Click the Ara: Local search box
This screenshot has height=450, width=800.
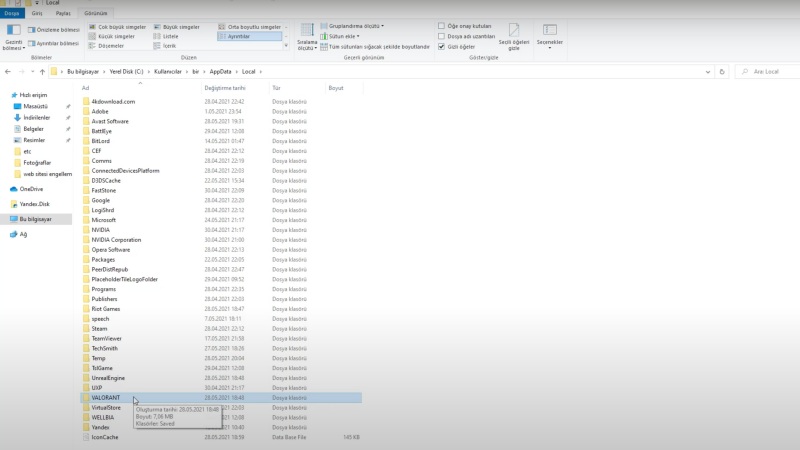coord(768,71)
